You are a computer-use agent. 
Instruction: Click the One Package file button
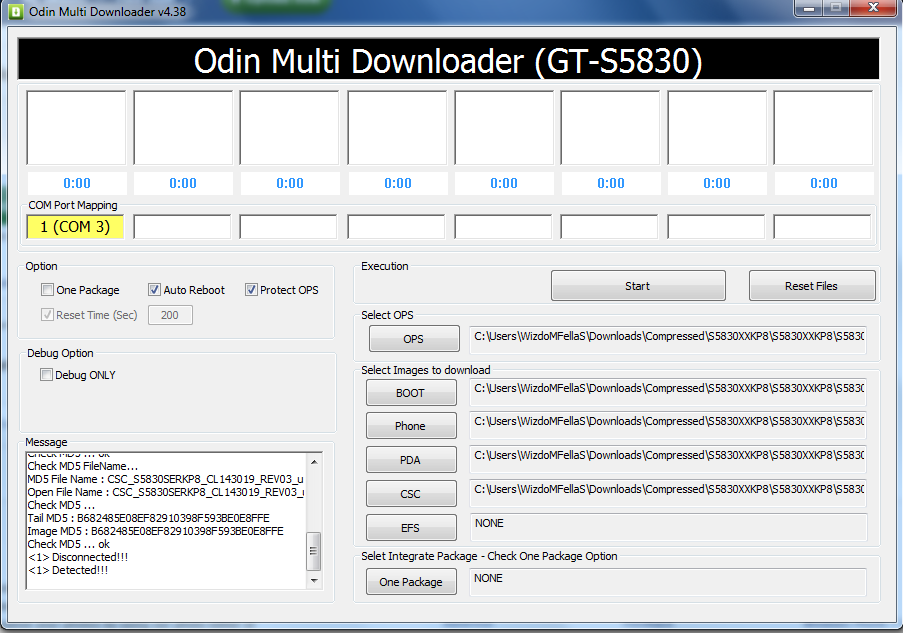[410, 582]
